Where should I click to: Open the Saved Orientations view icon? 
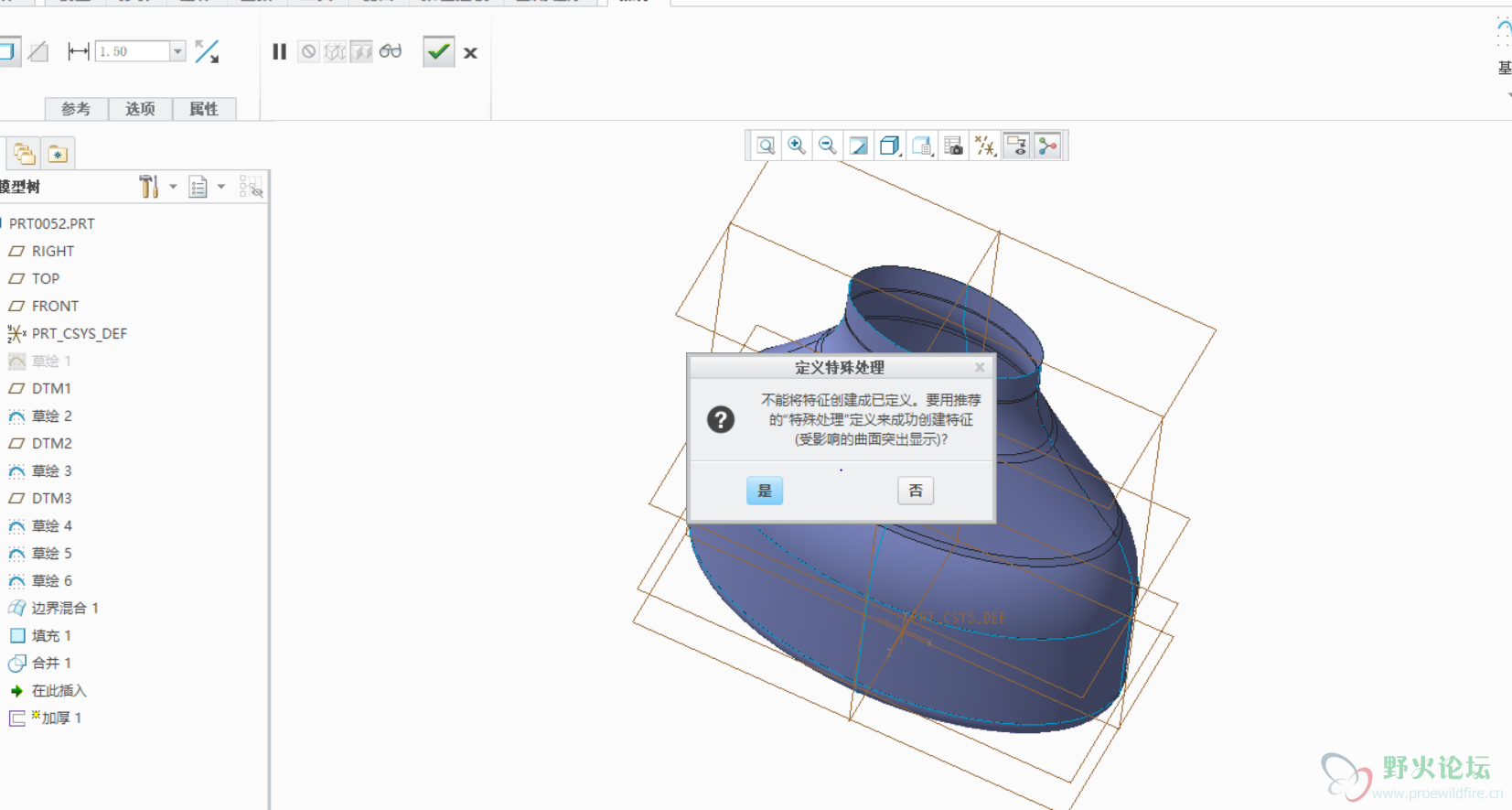point(922,146)
